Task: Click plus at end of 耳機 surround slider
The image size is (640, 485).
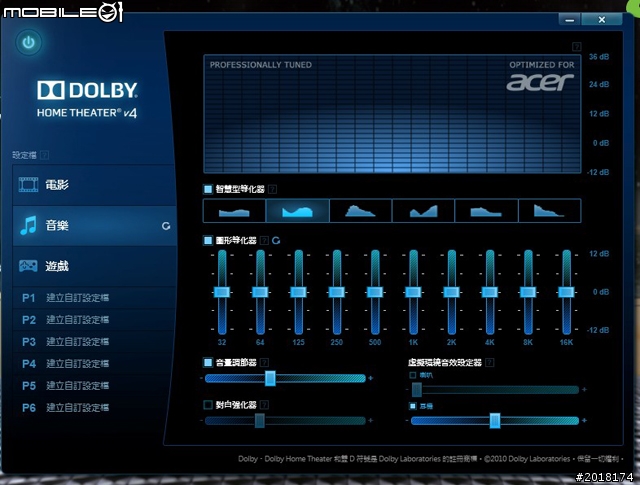Action: pyautogui.click(x=584, y=420)
